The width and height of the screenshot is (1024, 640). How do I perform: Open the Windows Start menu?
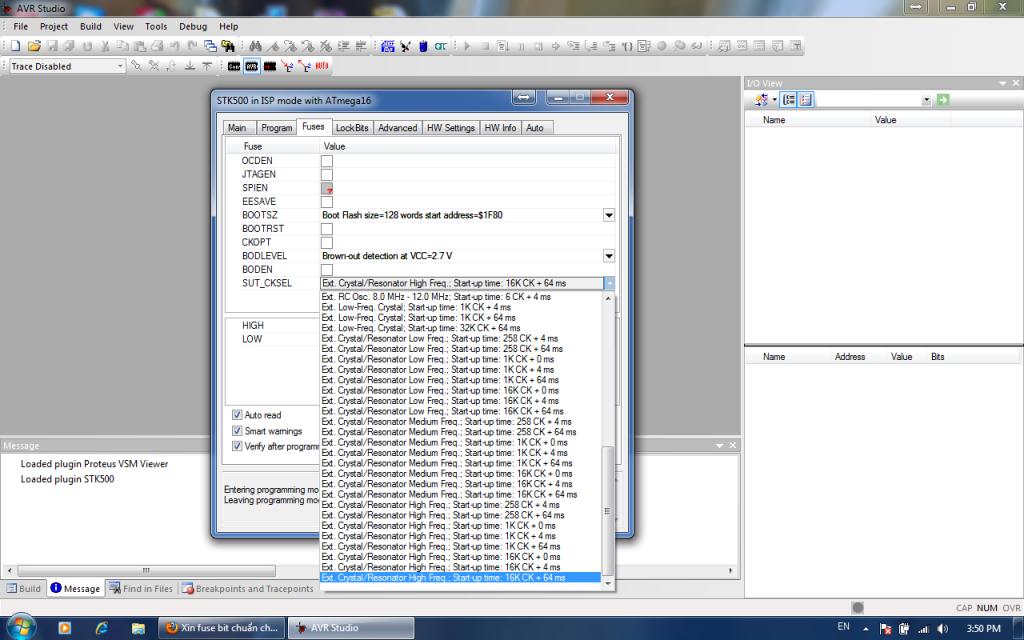pyautogui.click(x=20, y=628)
